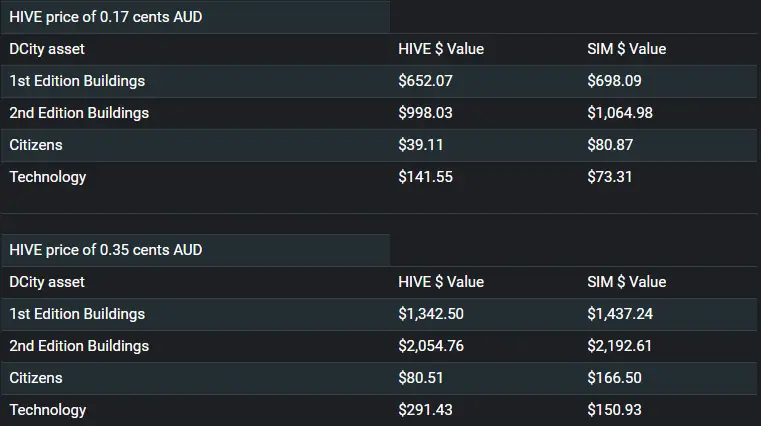Select the 'HIVE price of 0.17 cents AUD' heading
The image size is (761, 426).
click(x=106, y=17)
